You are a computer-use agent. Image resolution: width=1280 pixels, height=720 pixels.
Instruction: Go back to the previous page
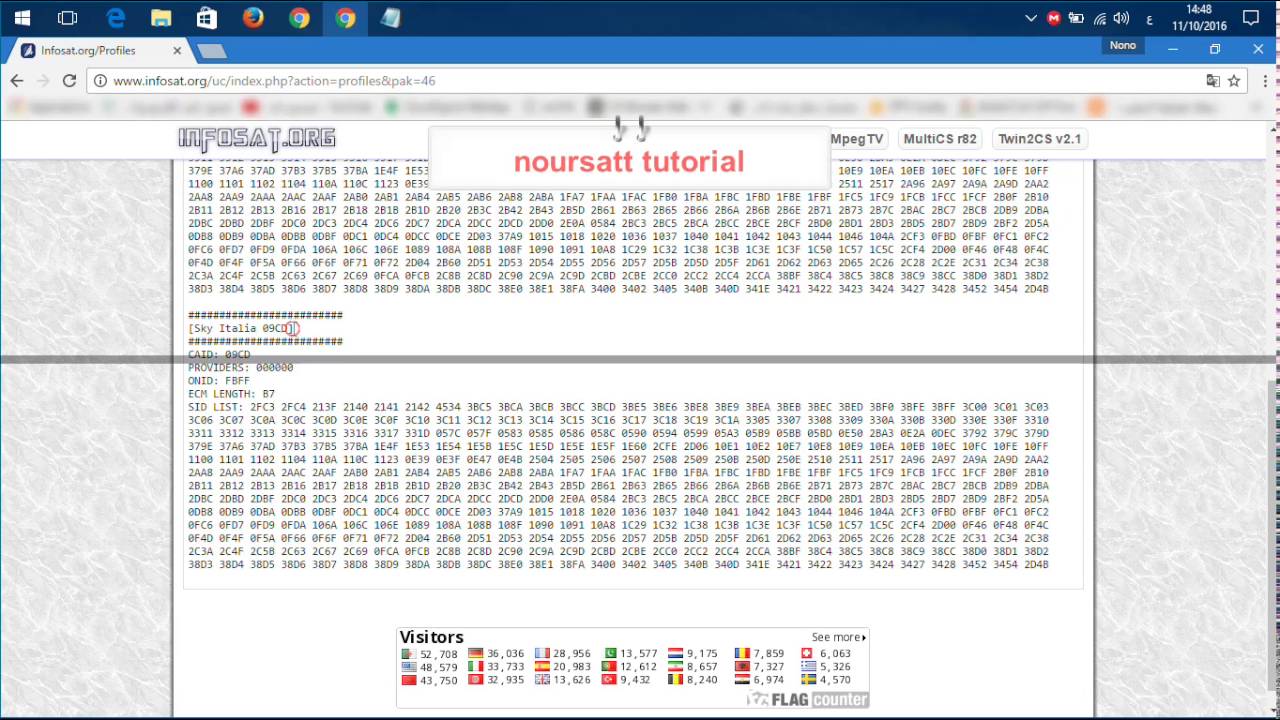17,81
